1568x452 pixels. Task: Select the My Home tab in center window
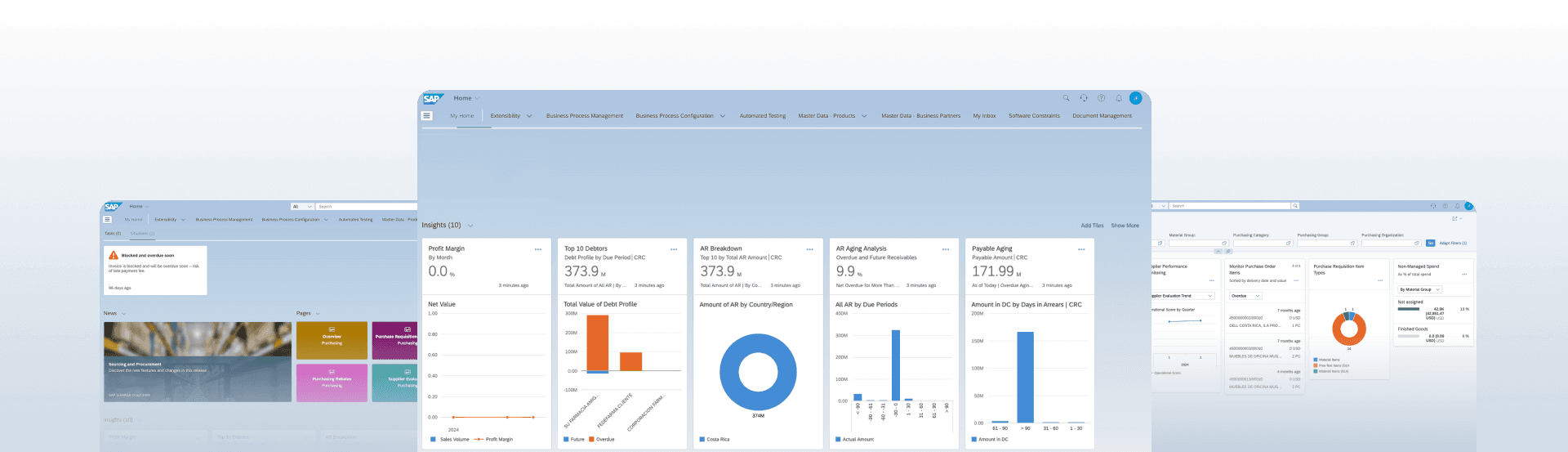(462, 116)
